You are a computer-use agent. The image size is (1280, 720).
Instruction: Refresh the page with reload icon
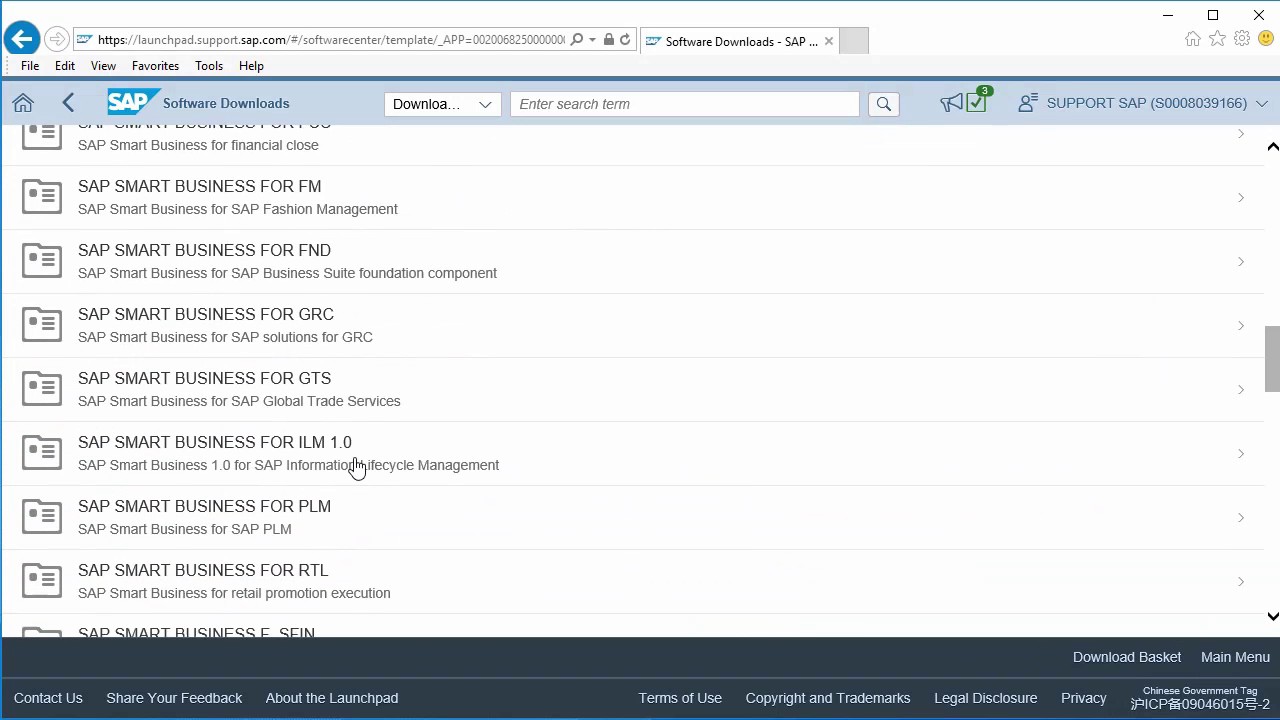pos(625,40)
